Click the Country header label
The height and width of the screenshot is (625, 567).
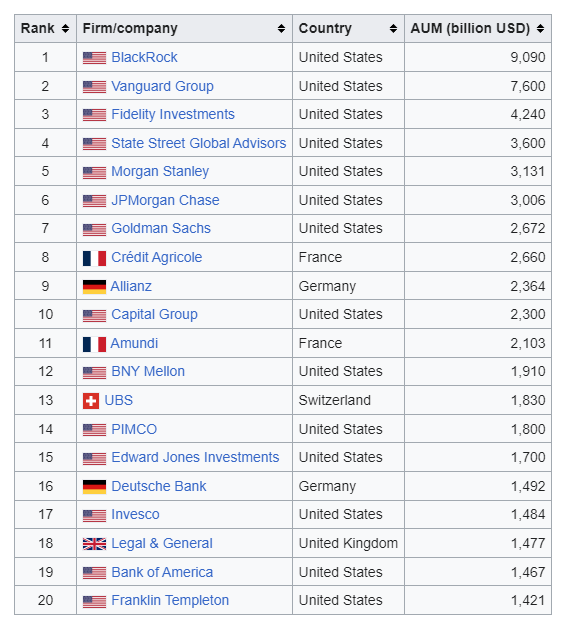click(325, 29)
